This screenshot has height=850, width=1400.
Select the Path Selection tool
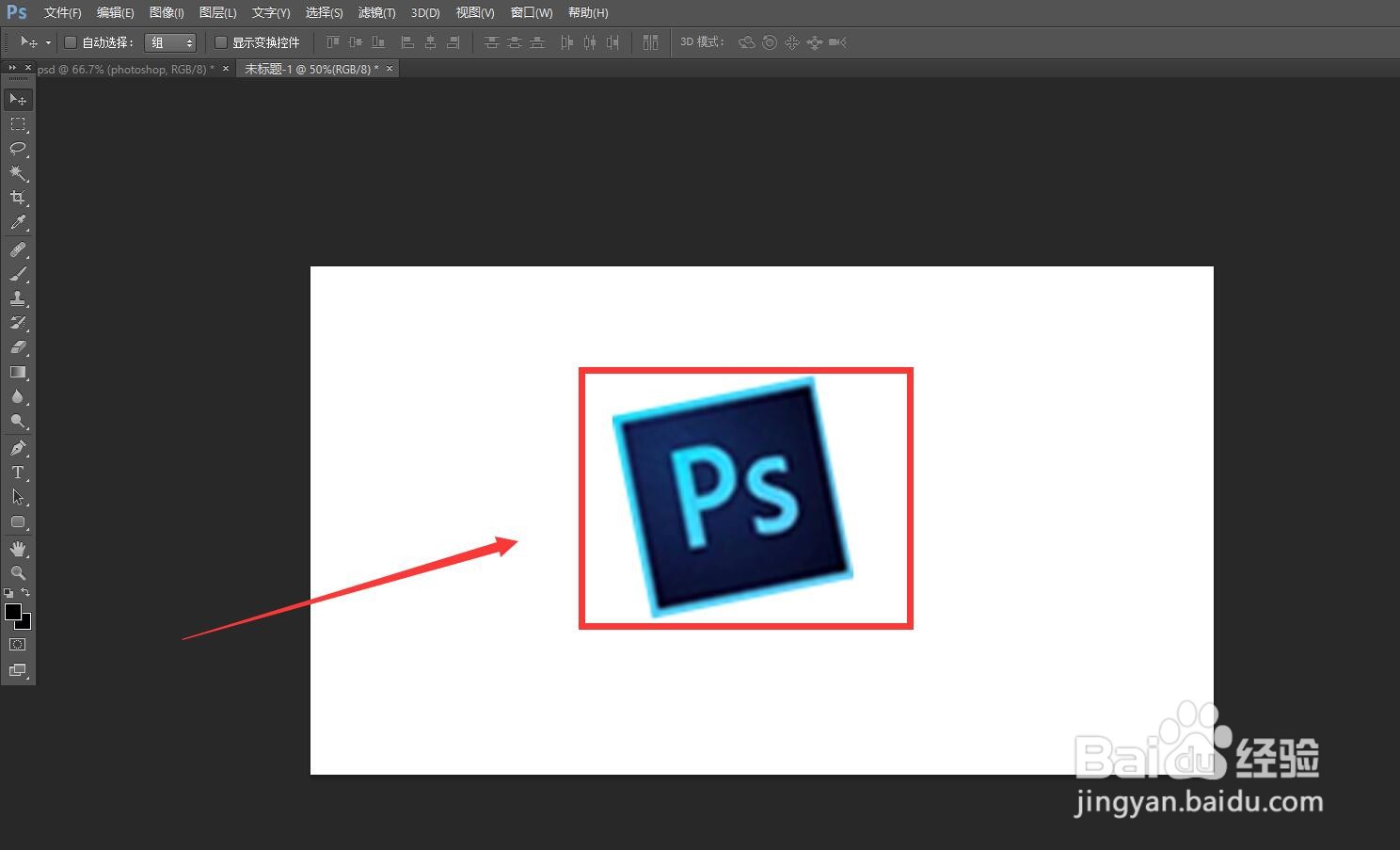pos(18,497)
